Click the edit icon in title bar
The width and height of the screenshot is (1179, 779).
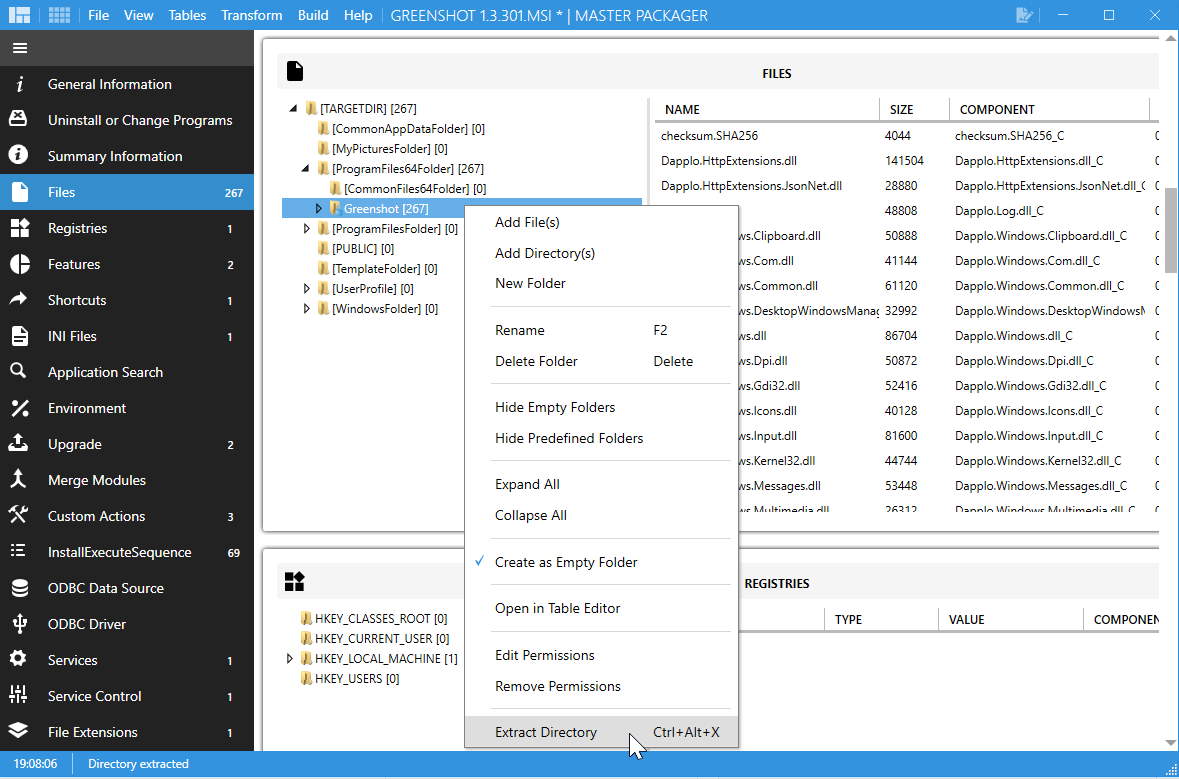[x=1024, y=15]
